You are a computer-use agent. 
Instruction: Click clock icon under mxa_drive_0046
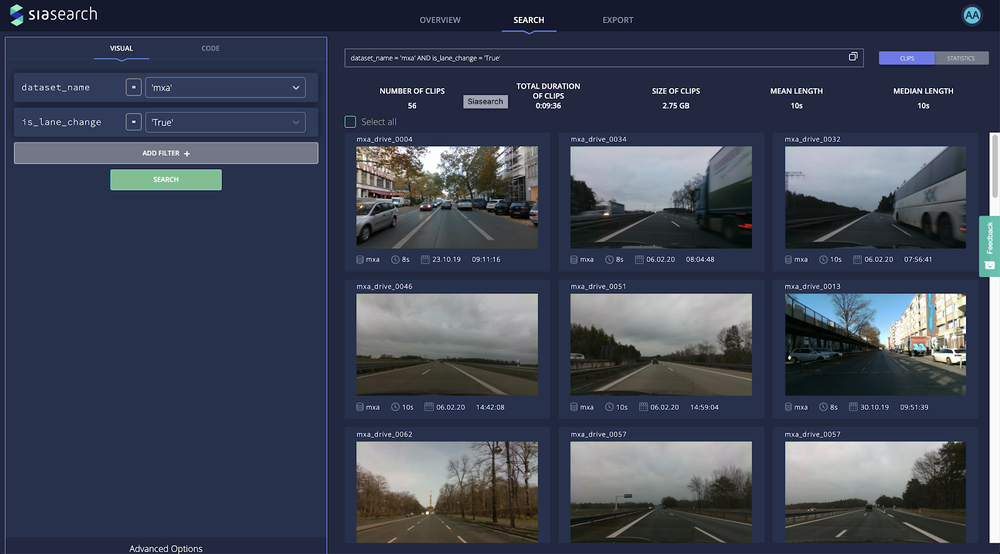click(395, 407)
